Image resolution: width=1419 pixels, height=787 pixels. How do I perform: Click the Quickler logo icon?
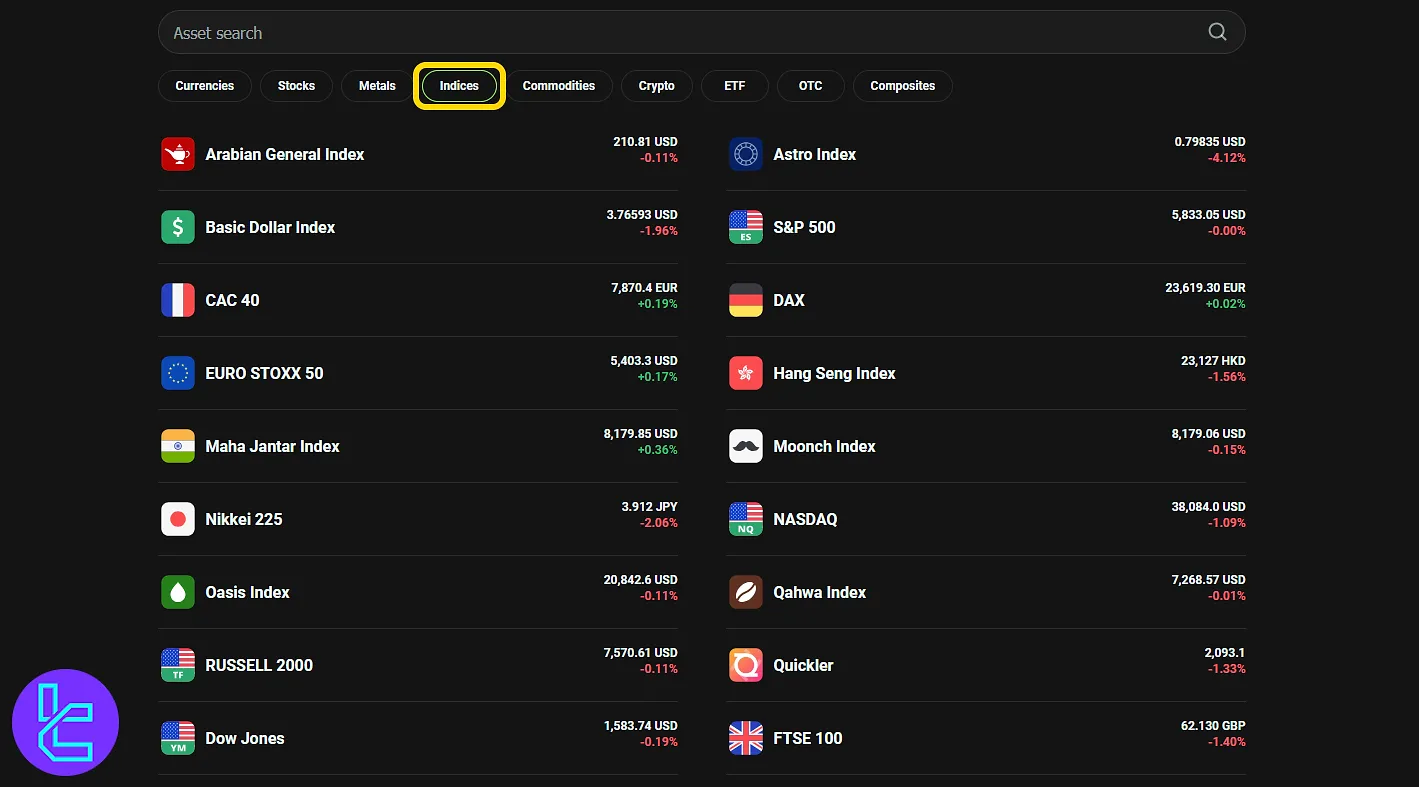click(746, 665)
